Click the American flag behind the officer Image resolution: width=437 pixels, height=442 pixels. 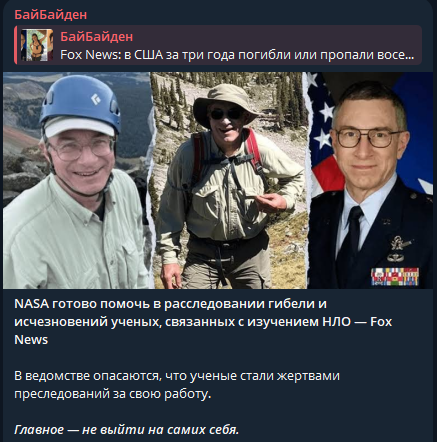pyautogui.click(x=322, y=133)
